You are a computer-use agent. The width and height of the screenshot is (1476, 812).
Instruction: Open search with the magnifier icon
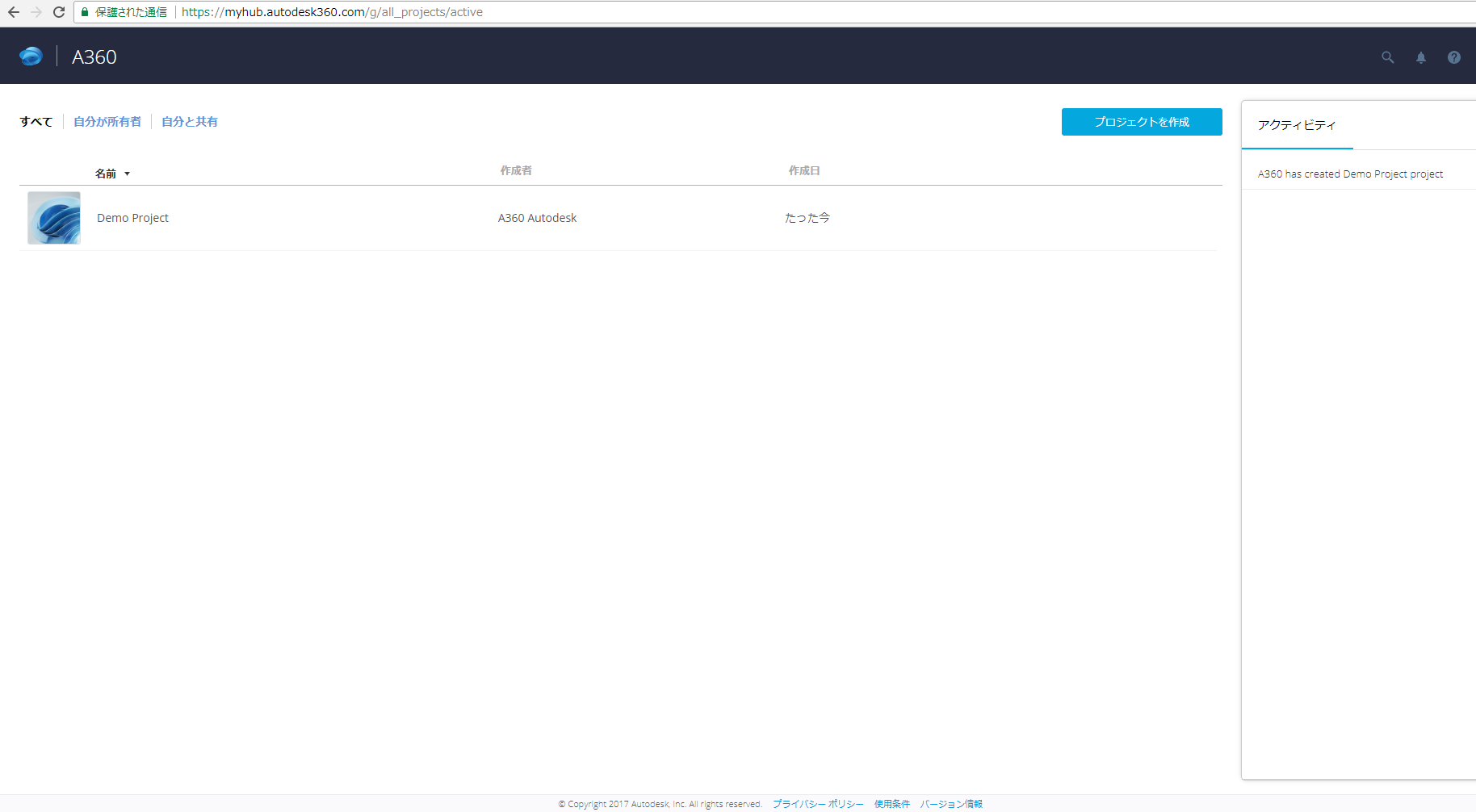[x=1387, y=57]
